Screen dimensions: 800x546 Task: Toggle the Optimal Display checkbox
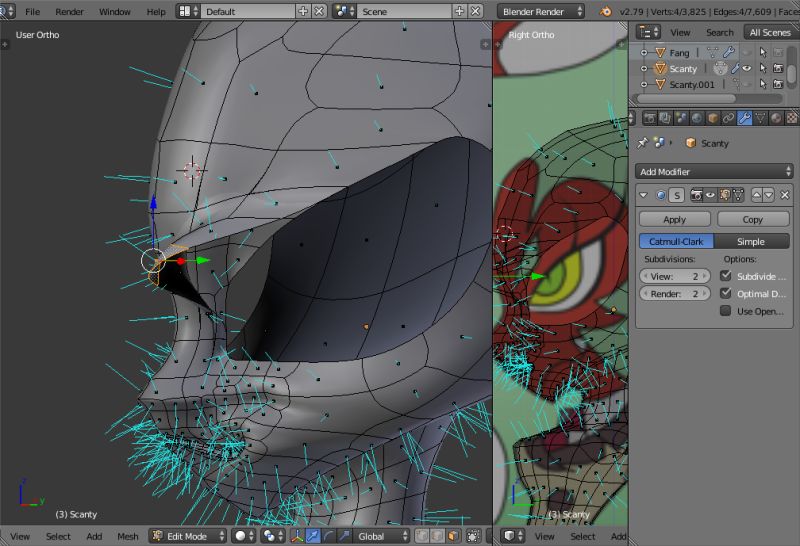pyautogui.click(x=726, y=293)
